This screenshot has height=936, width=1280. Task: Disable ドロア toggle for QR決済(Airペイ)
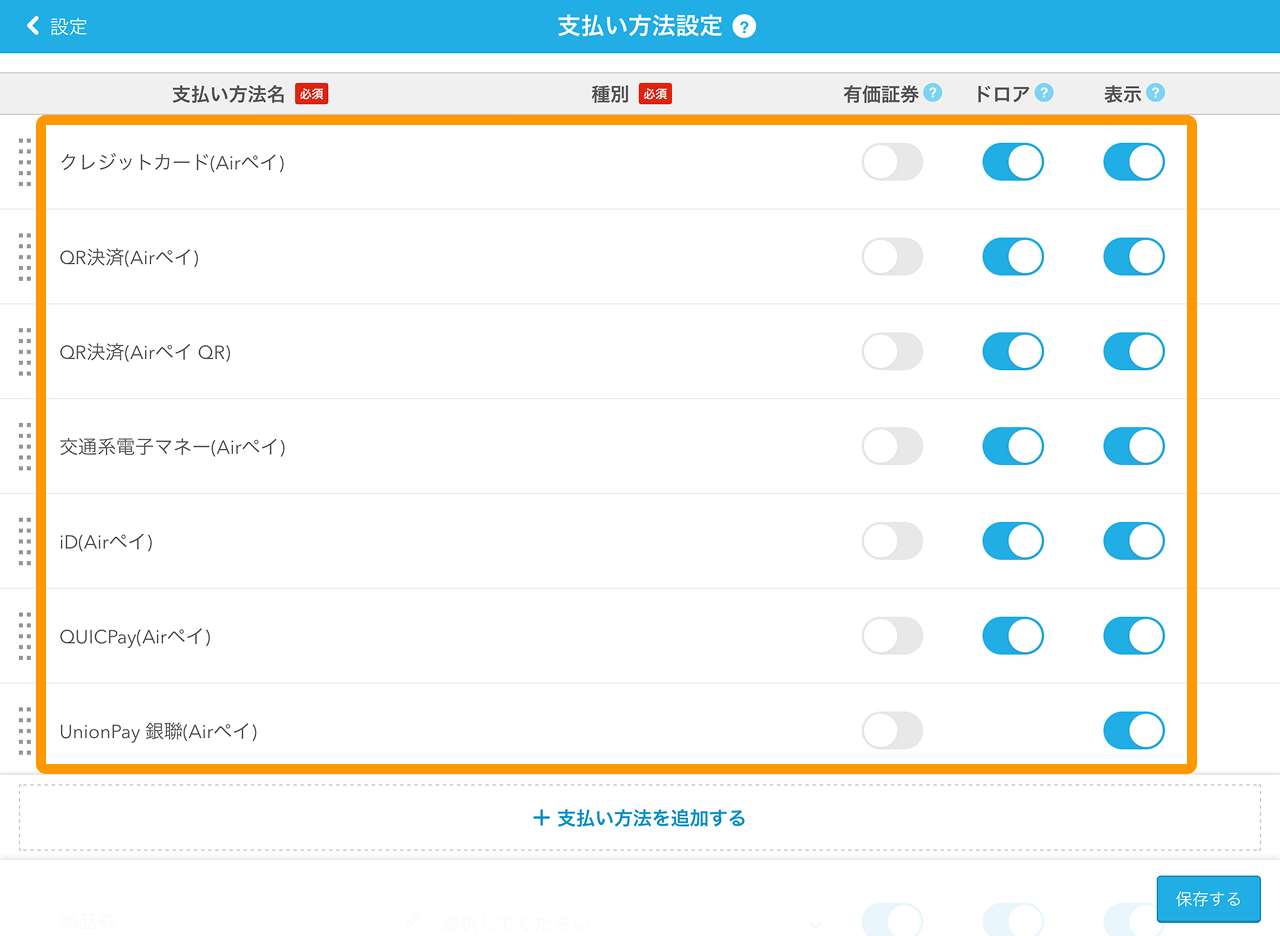click(x=1012, y=257)
